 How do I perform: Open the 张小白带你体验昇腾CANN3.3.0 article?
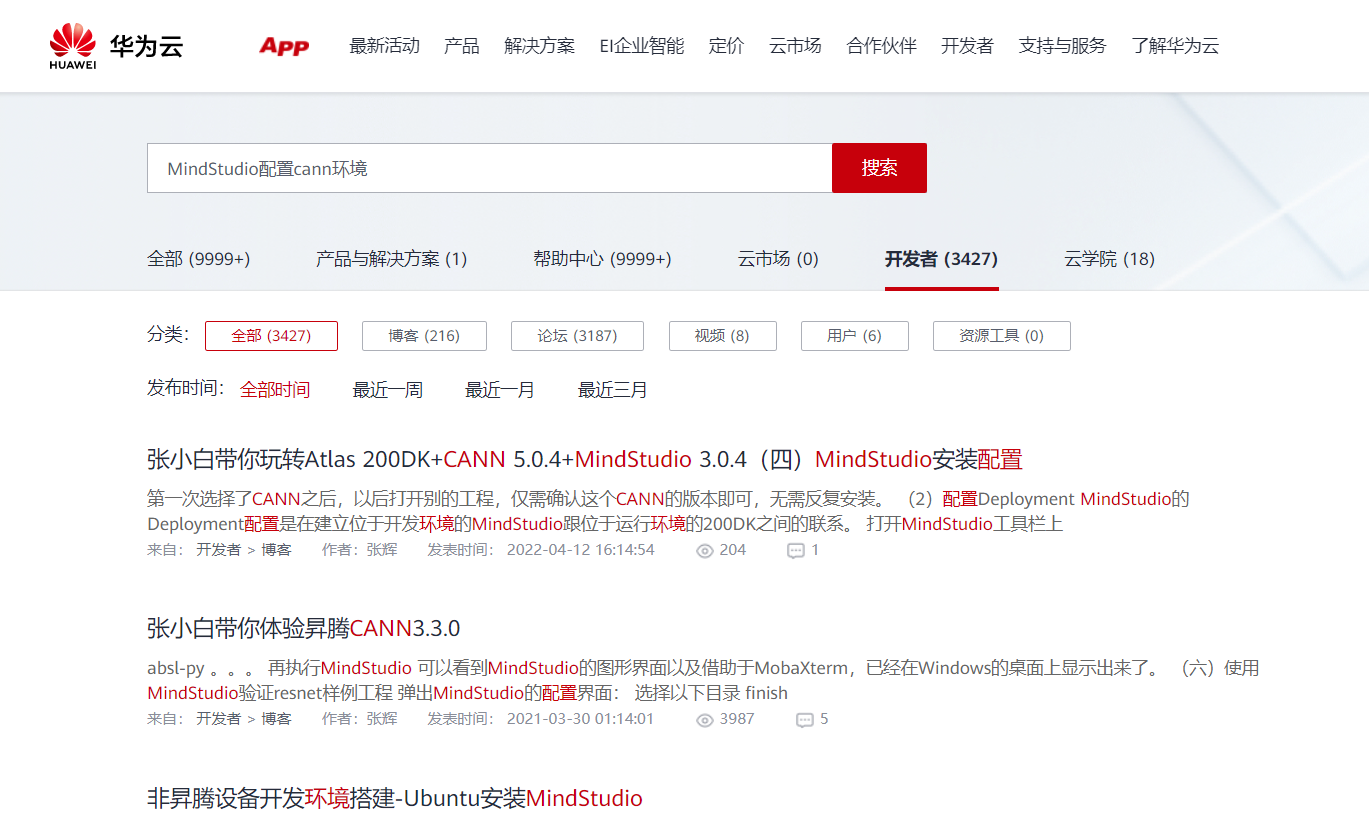(303, 629)
